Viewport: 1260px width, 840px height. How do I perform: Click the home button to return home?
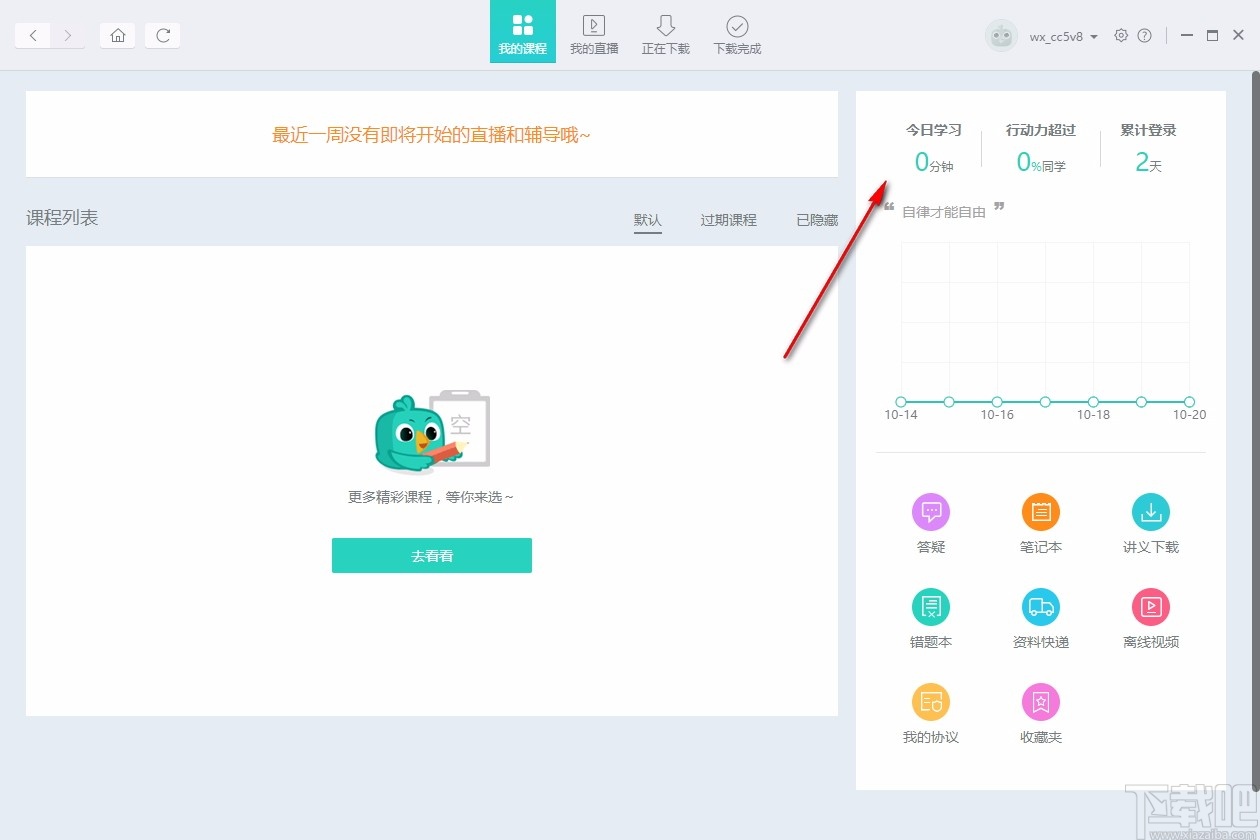[117, 35]
